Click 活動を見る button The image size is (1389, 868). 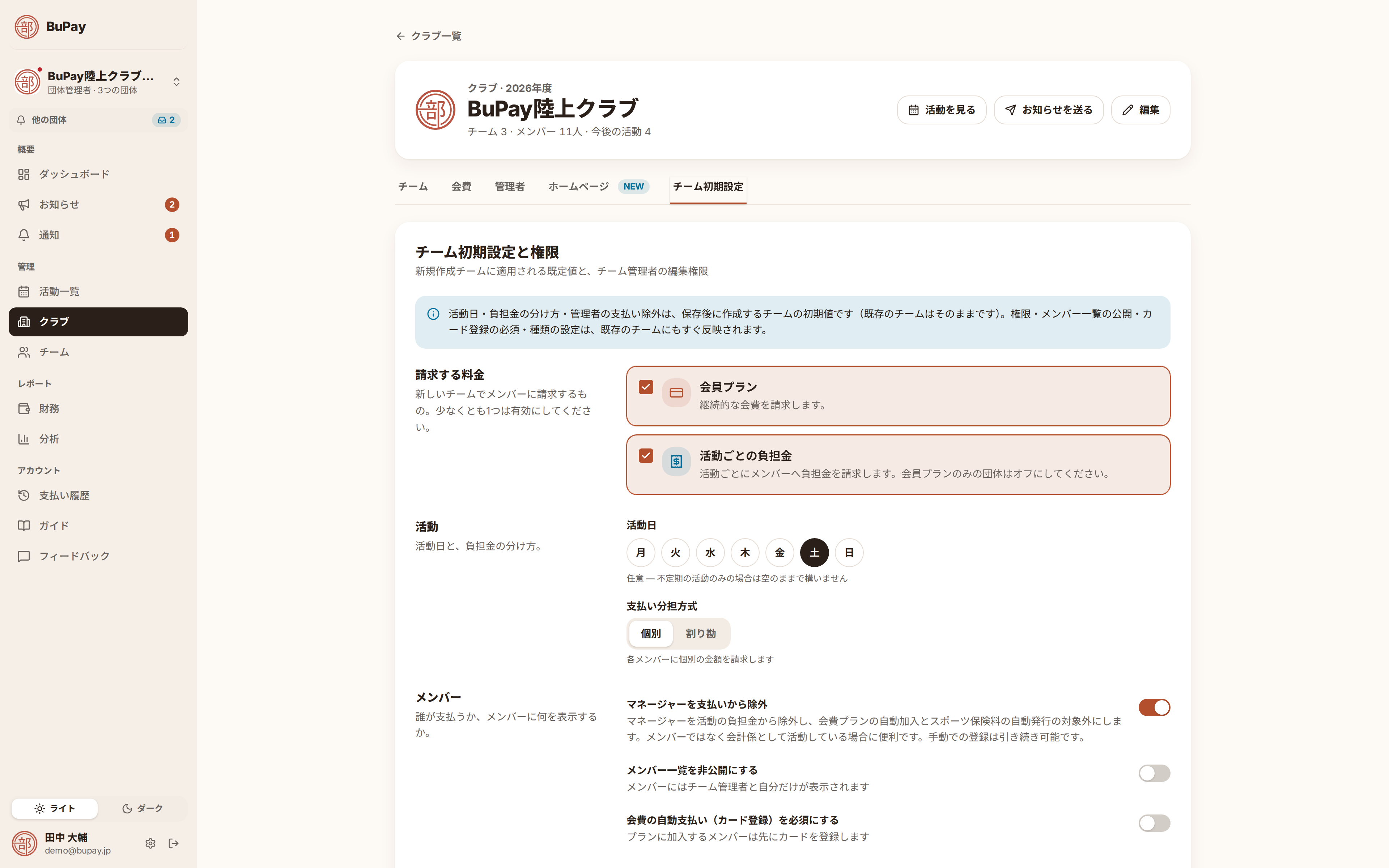pos(941,110)
